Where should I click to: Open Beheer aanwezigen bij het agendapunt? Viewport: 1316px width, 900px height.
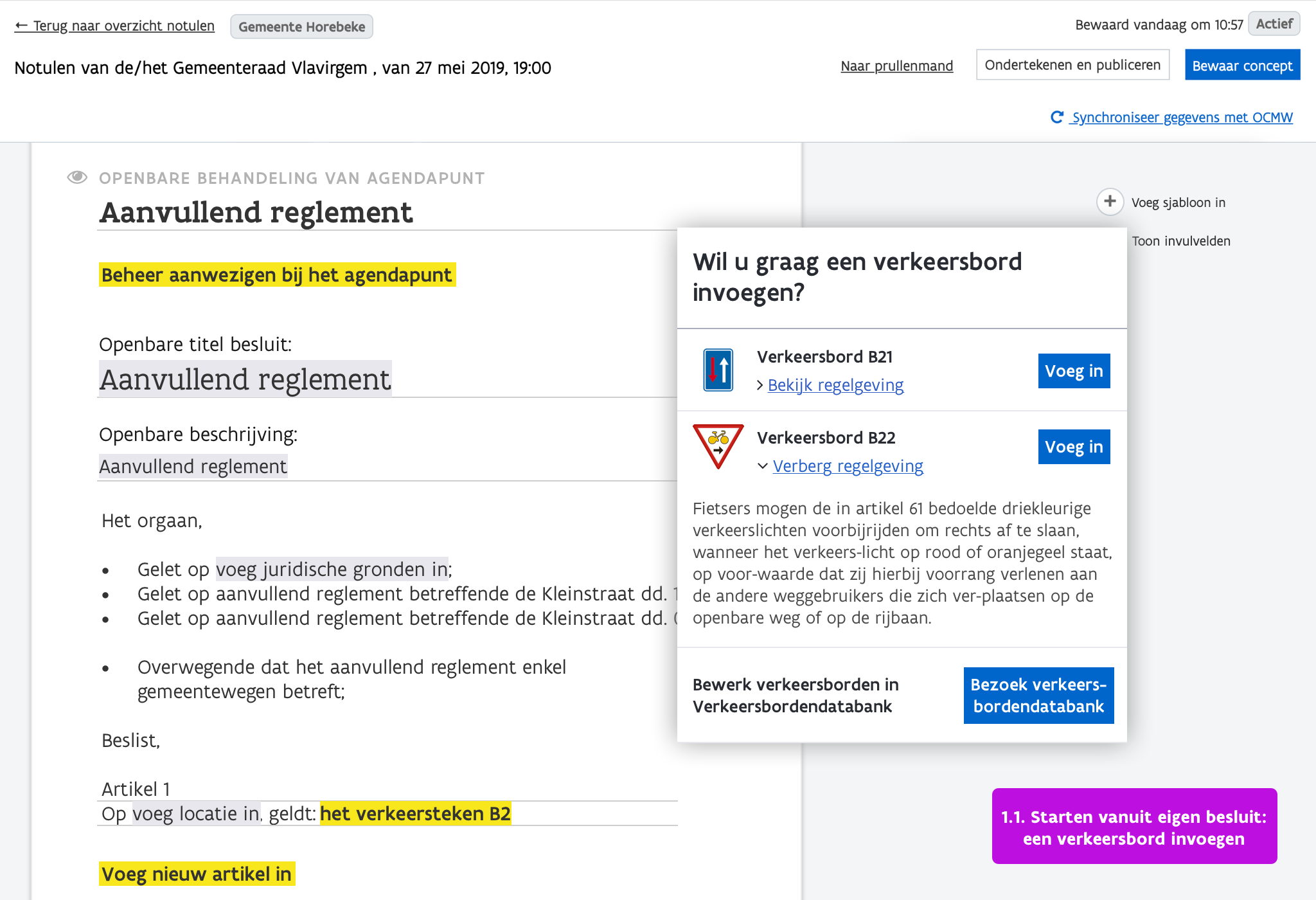pyautogui.click(x=277, y=274)
